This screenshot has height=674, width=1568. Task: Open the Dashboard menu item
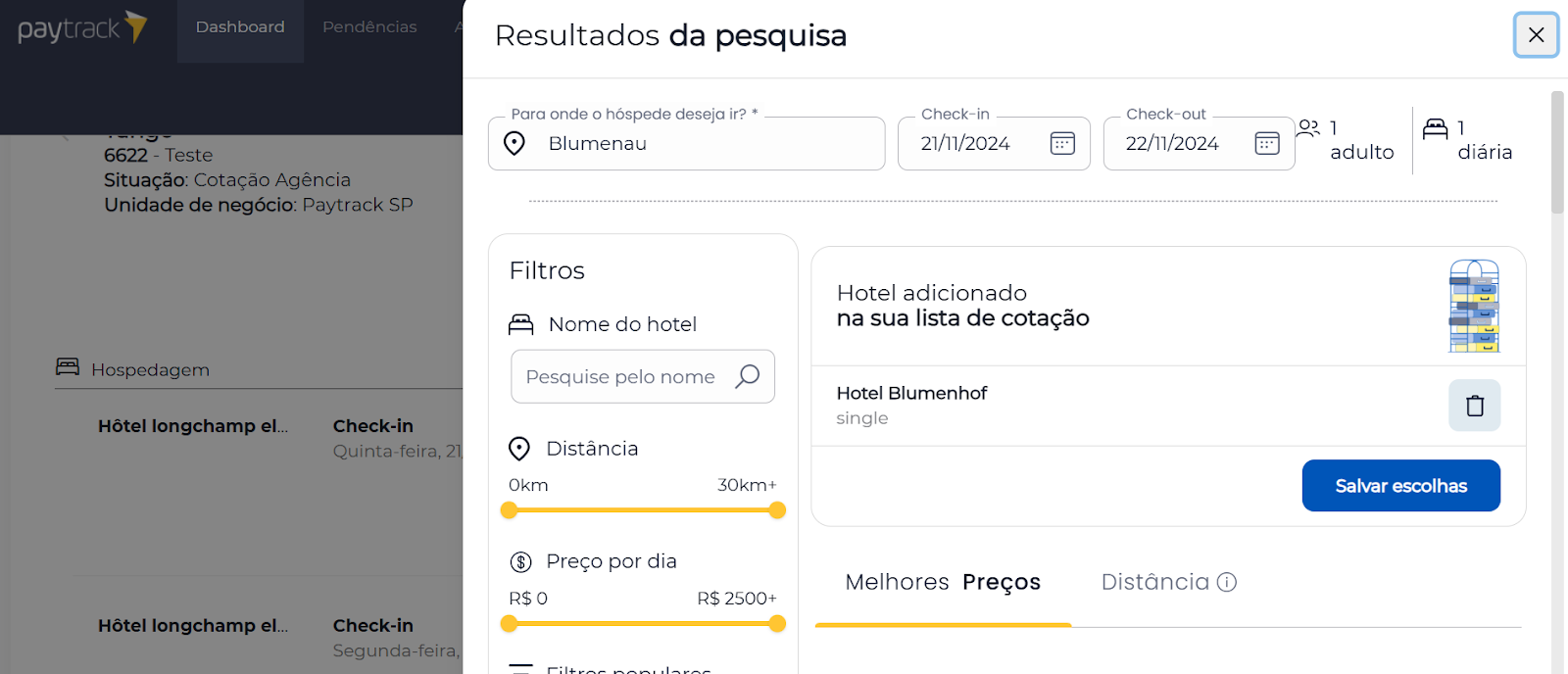tap(240, 27)
